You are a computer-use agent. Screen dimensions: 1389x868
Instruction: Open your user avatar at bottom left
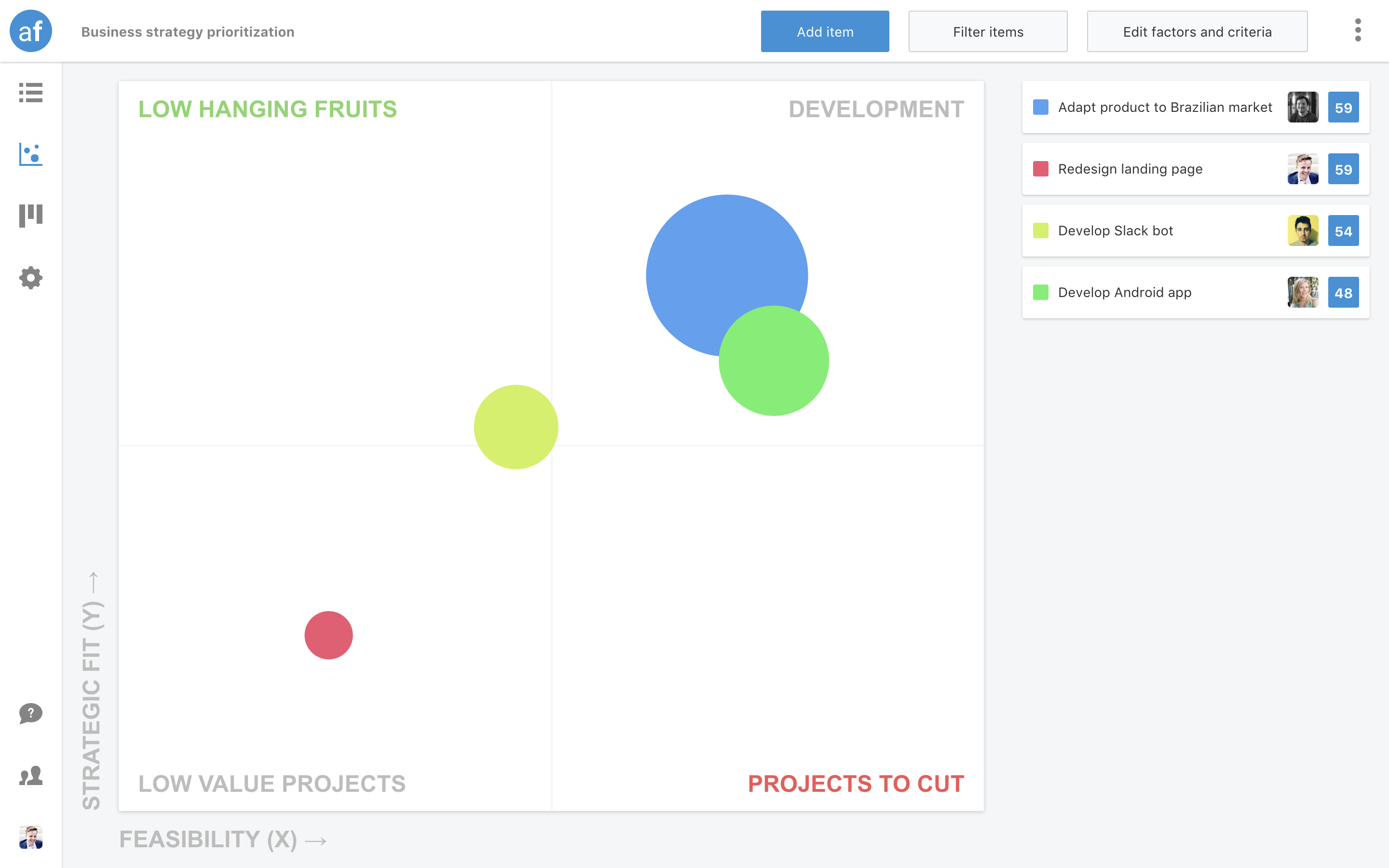[30, 838]
